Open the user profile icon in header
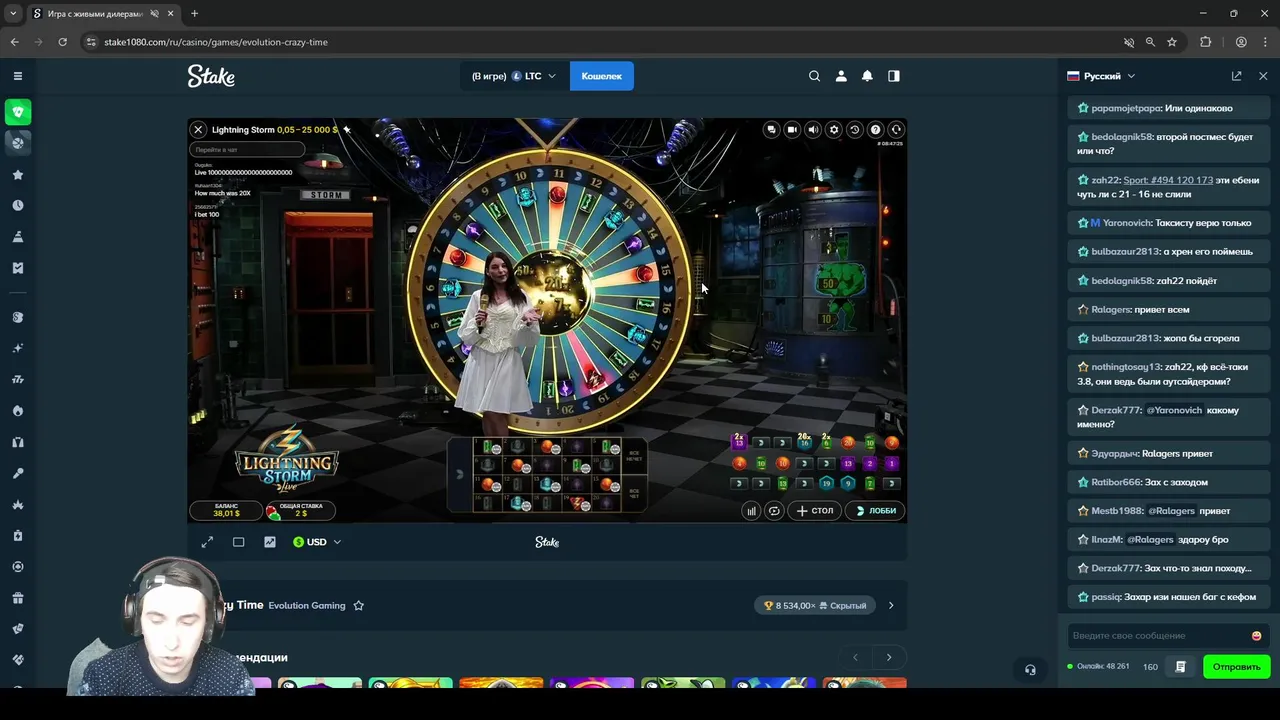The image size is (1280, 720). coord(841,76)
